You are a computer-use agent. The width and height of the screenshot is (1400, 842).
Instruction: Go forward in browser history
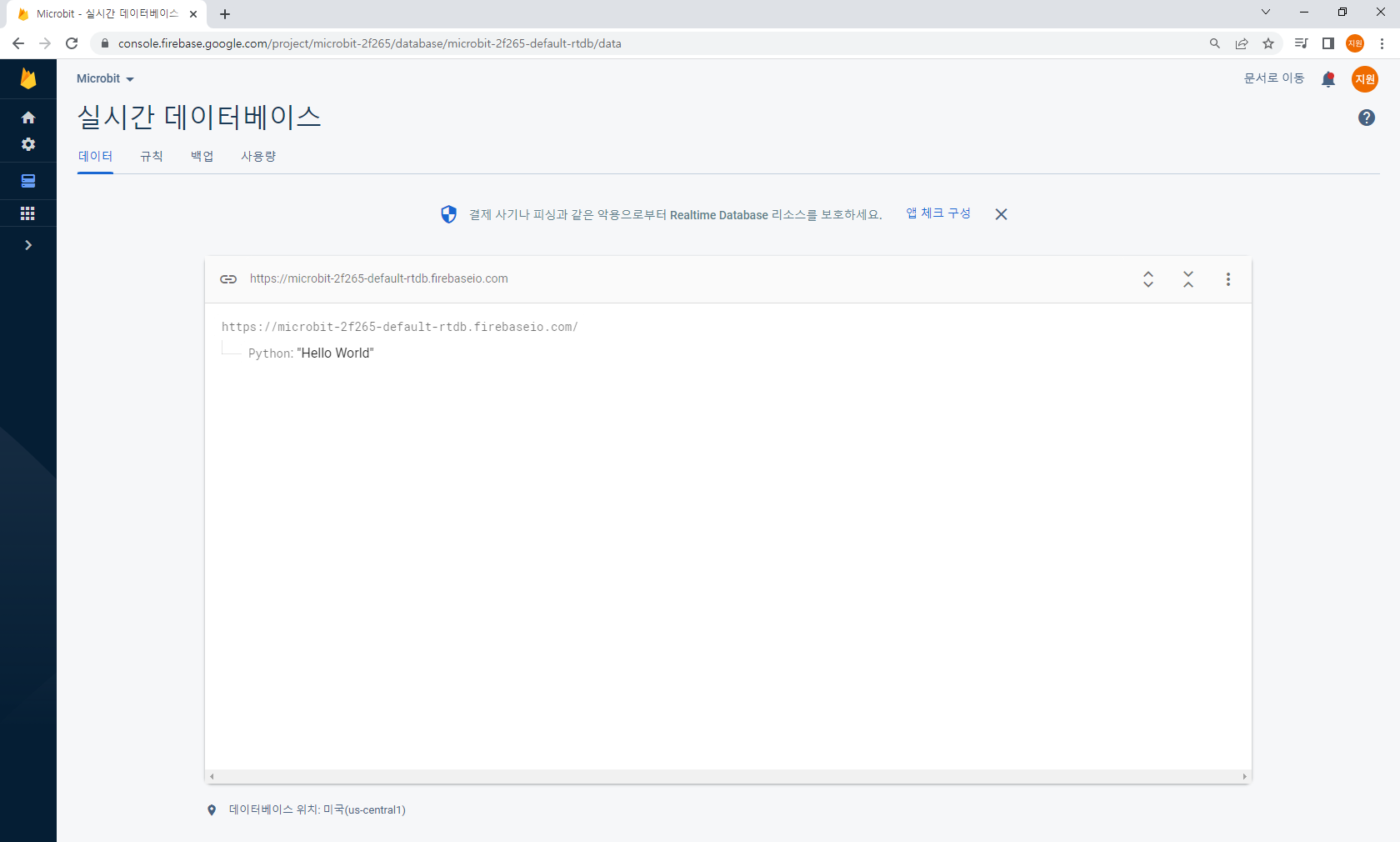pyautogui.click(x=45, y=43)
